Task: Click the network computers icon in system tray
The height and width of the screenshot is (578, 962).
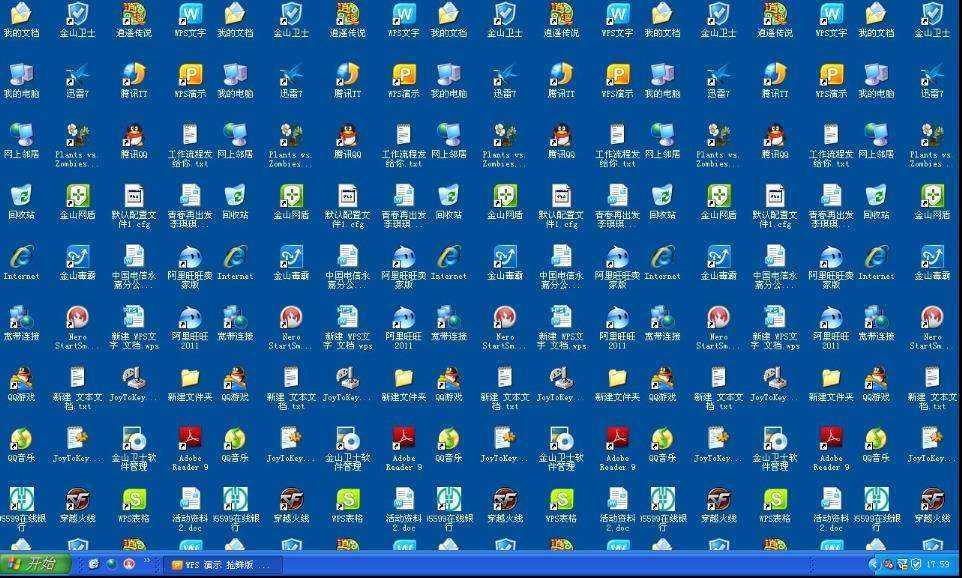Action: pyautogui.click(x=902, y=565)
